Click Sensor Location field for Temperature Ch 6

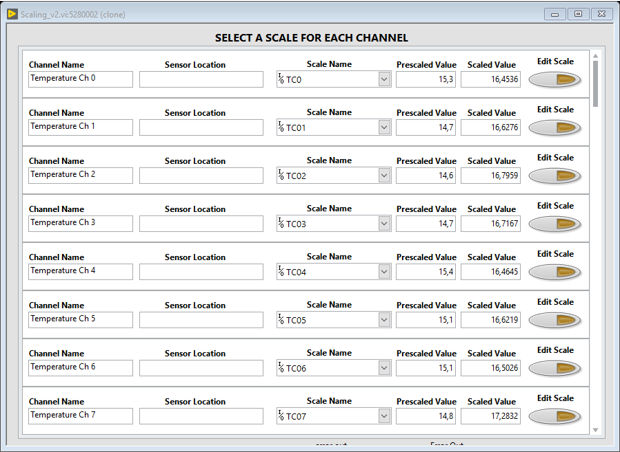click(x=201, y=368)
